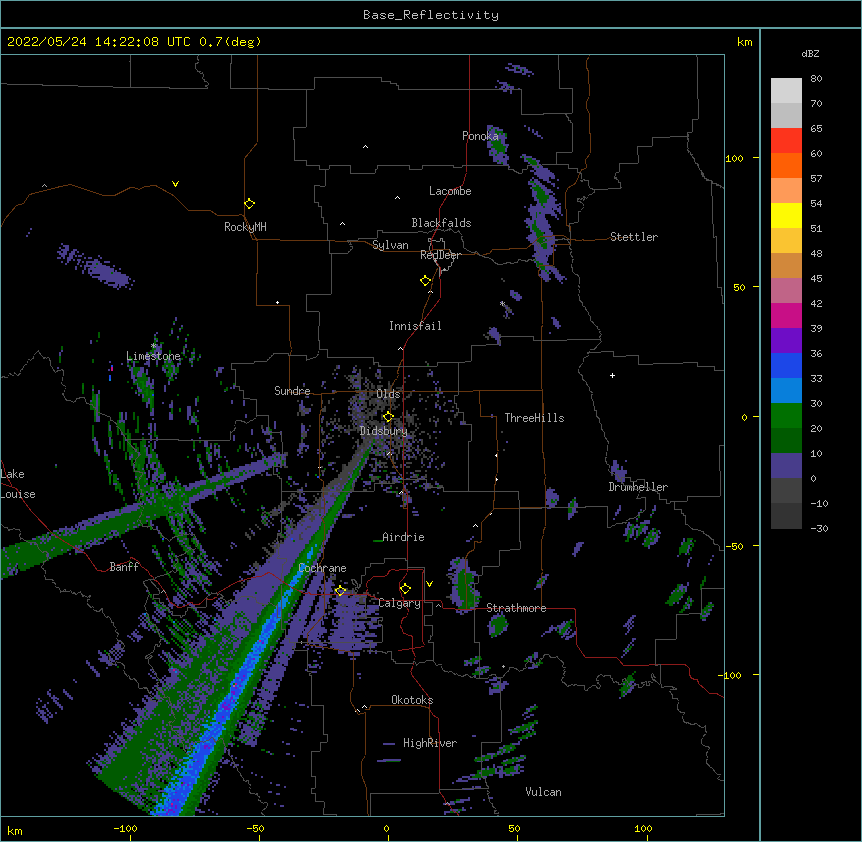Click the Banff label
The image size is (862, 842).
coord(124,567)
